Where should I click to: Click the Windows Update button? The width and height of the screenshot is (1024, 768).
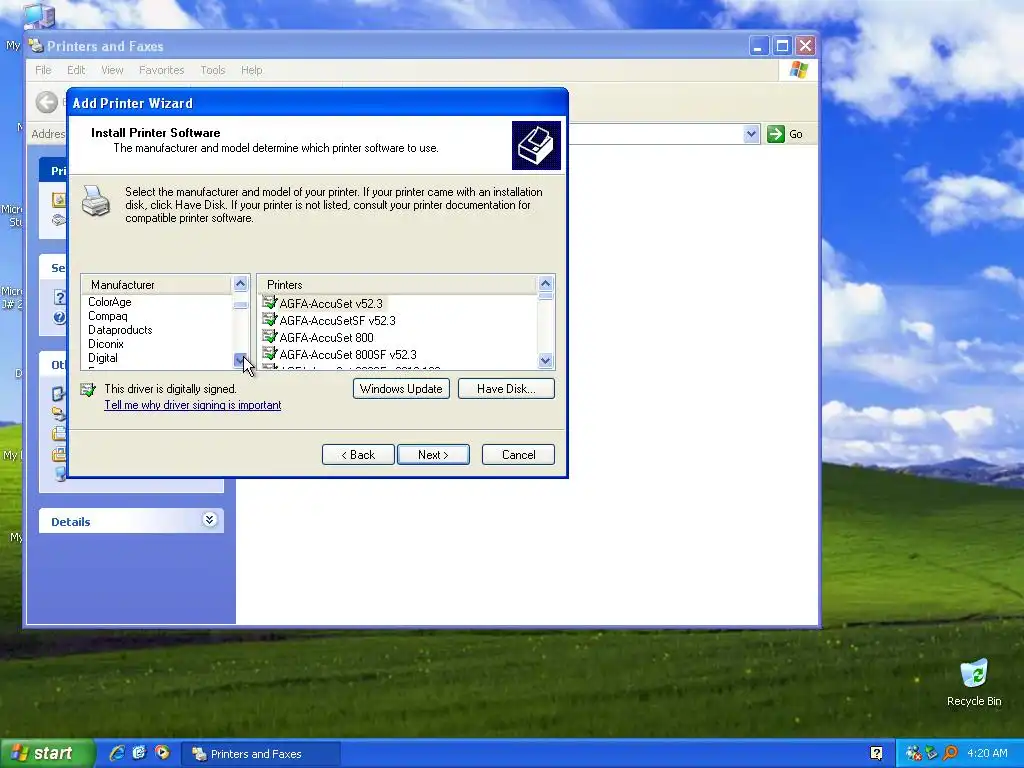pos(401,389)
